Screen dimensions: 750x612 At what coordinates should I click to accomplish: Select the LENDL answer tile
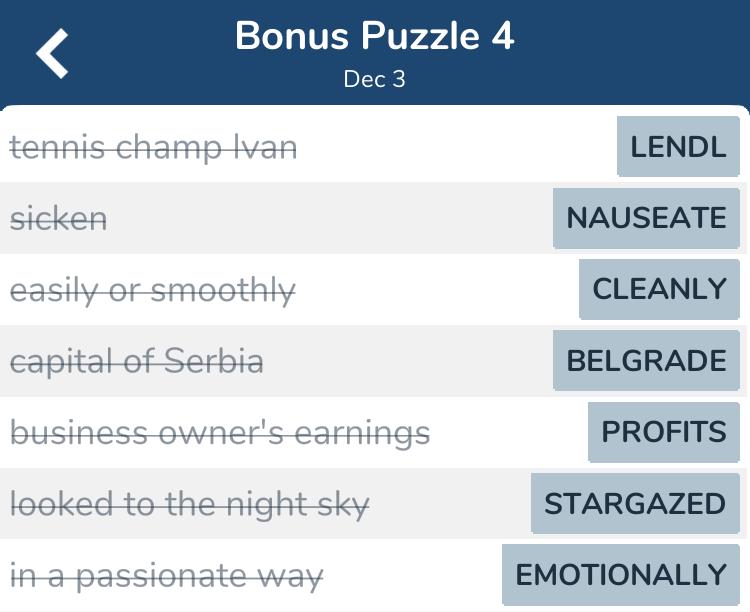click(x=678, y=146)
